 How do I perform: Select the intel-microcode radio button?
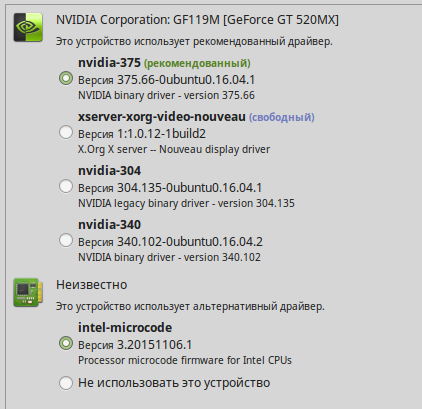click(x=66, y=343)
